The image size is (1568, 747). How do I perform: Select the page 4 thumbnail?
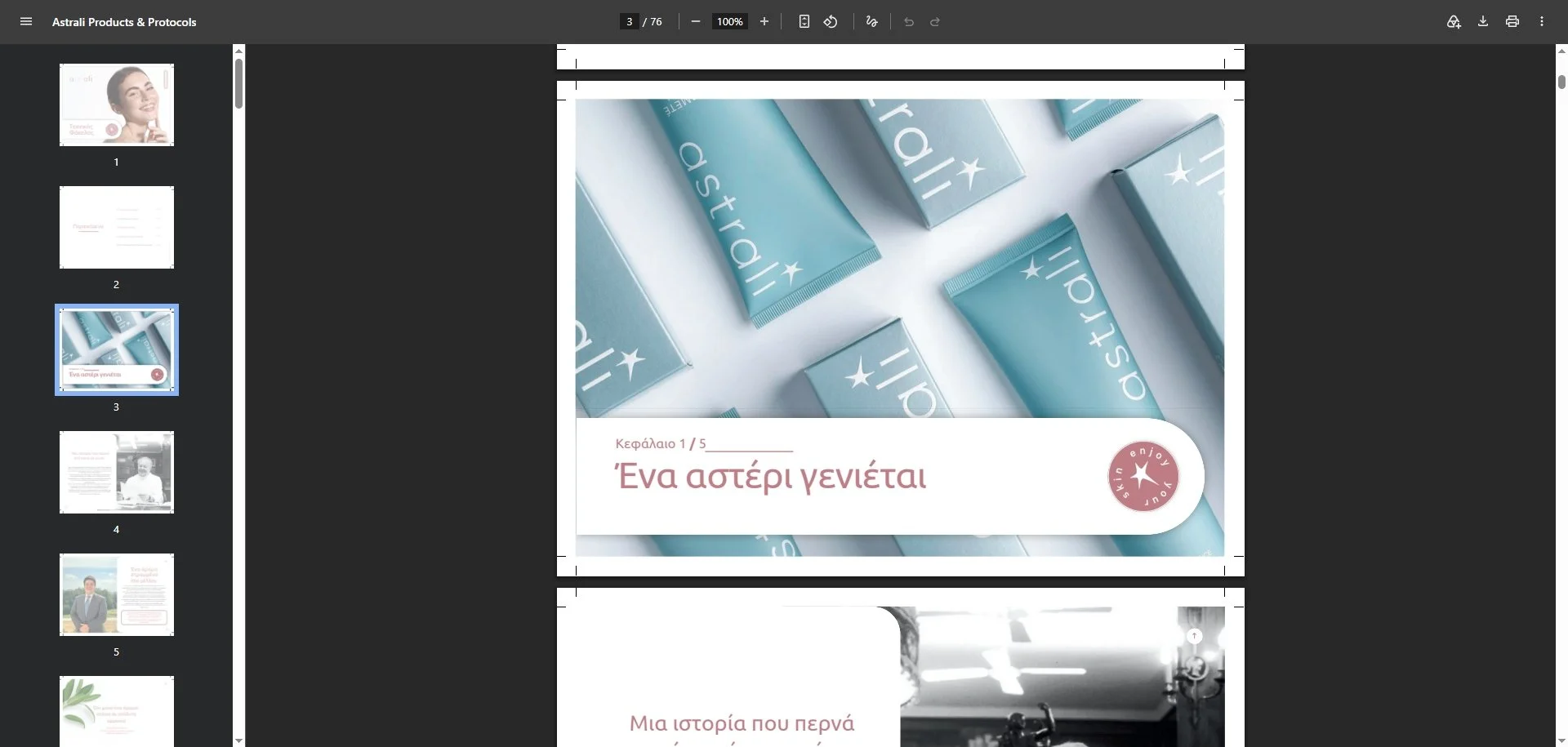coord(117,473)
